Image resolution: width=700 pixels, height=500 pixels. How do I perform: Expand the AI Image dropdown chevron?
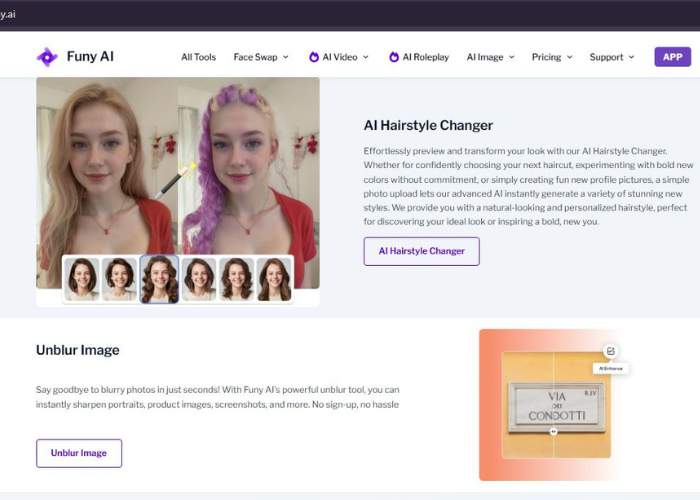tap(512, 57)
